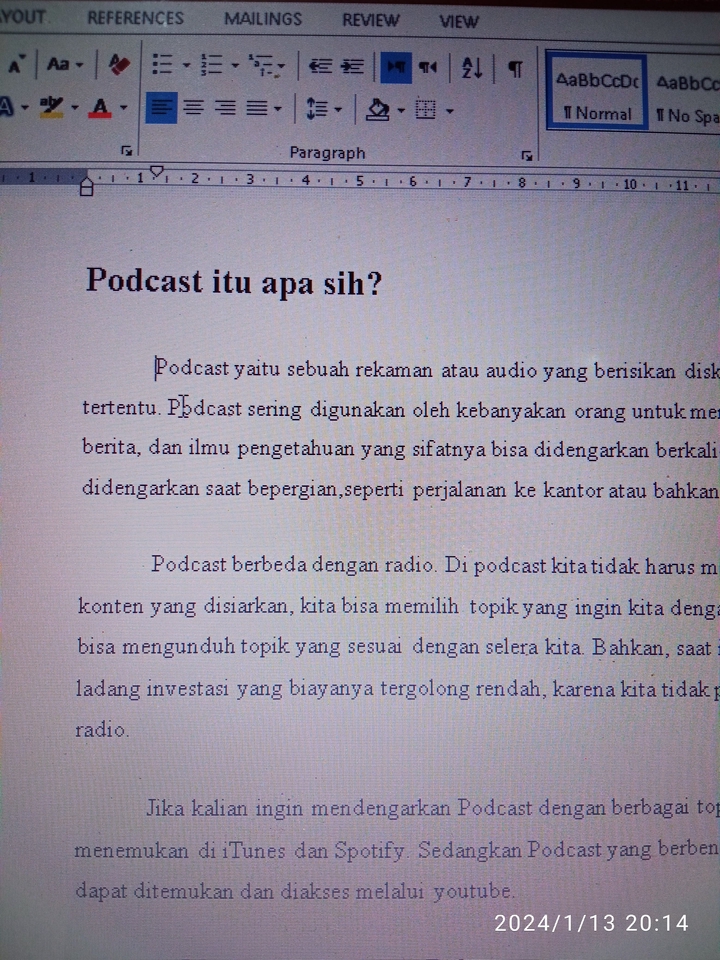The height and width of the screenshot is (960, 720).
Task: Click the word 'mendengarkan' in third paragraph
Action: [x=380, y=809]
